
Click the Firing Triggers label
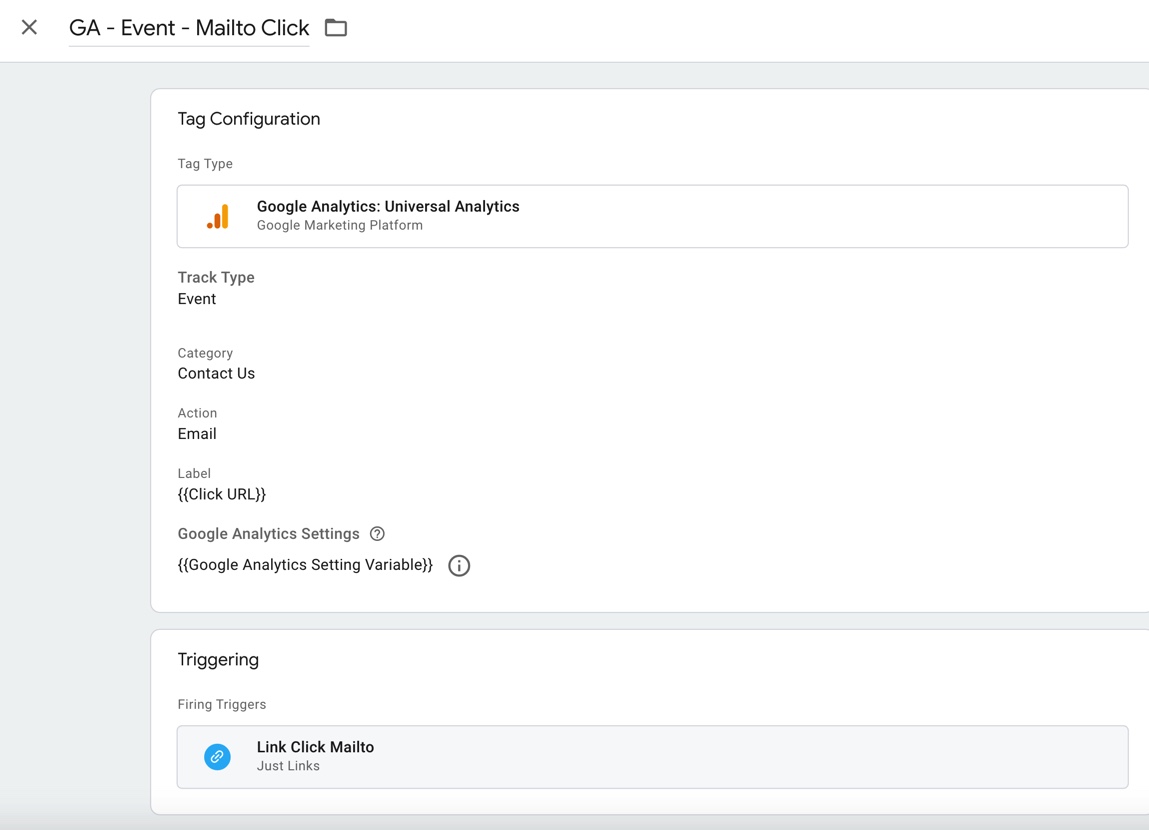click(x=221, y=705)
